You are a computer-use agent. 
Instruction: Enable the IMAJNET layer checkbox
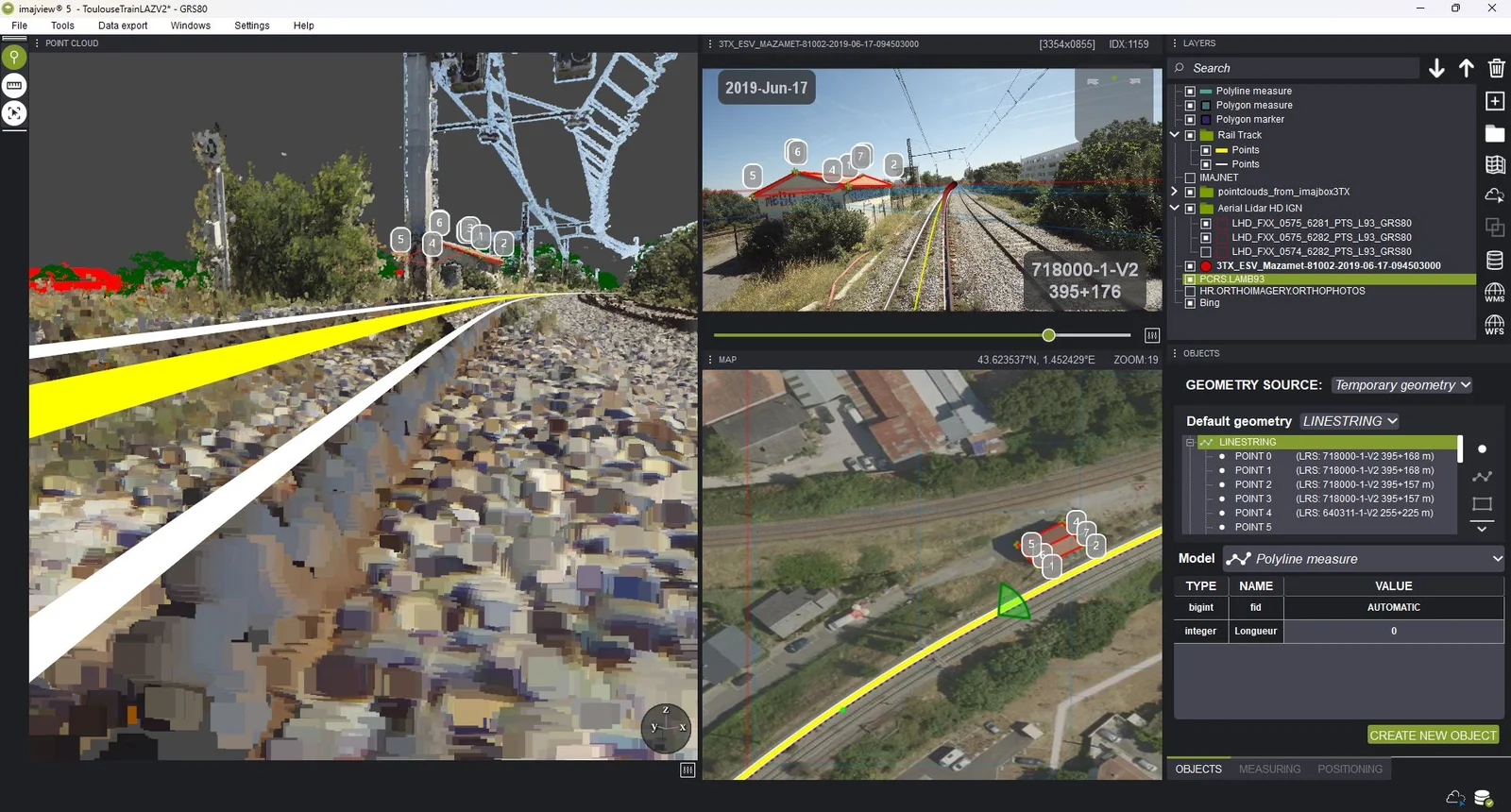point(1190,178)
